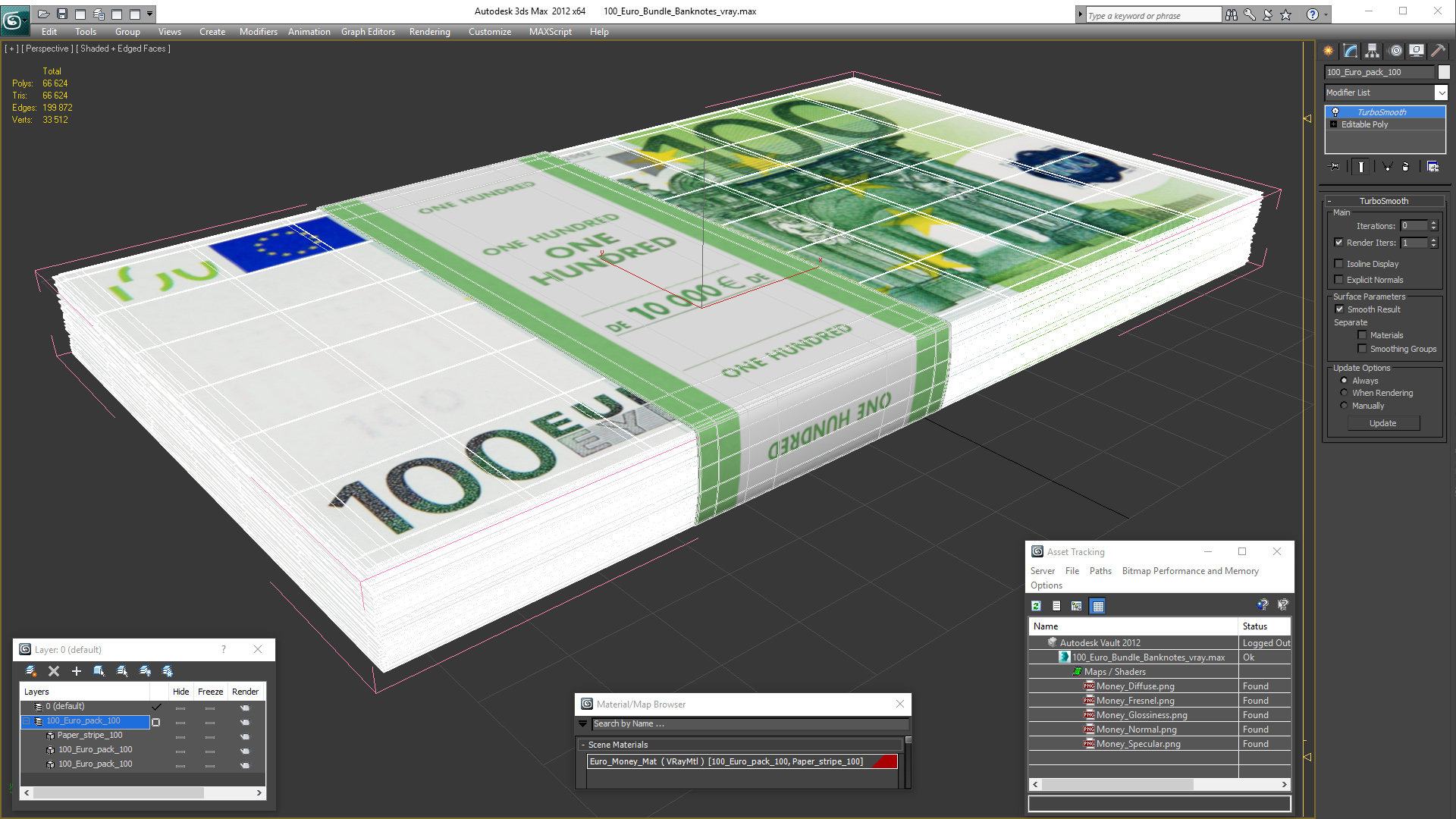Click the Perspective viewport label
This screenshot has height=819, width=1456.
coord(48,49)
